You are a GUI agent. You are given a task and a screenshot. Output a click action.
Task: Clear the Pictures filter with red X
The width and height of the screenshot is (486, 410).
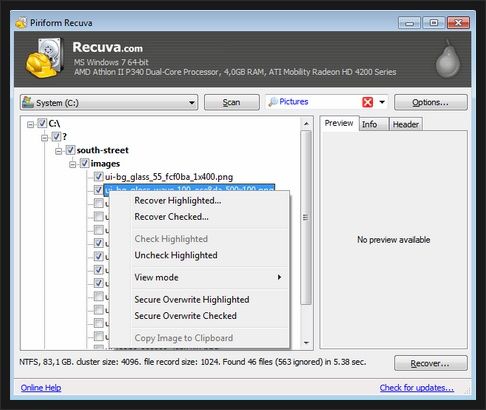tap(367, 102)
